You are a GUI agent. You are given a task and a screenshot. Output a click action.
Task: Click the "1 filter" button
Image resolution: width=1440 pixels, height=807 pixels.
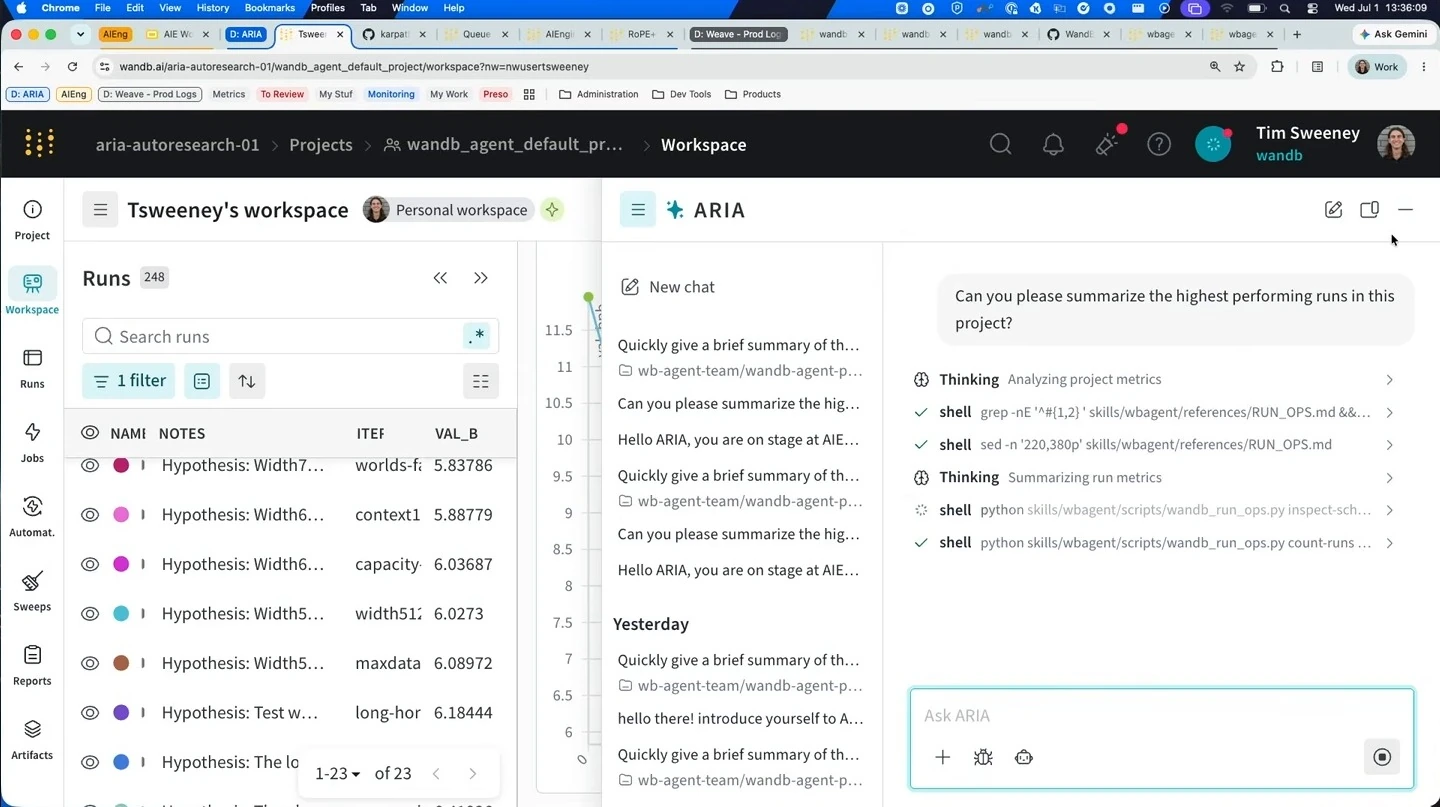129,381
